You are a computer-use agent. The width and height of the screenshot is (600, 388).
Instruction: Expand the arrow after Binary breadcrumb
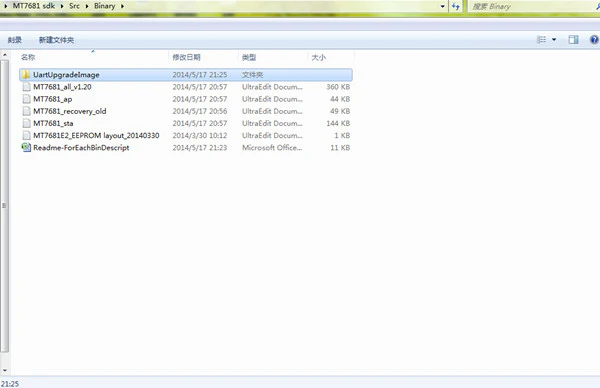click(x=122, y=6)
